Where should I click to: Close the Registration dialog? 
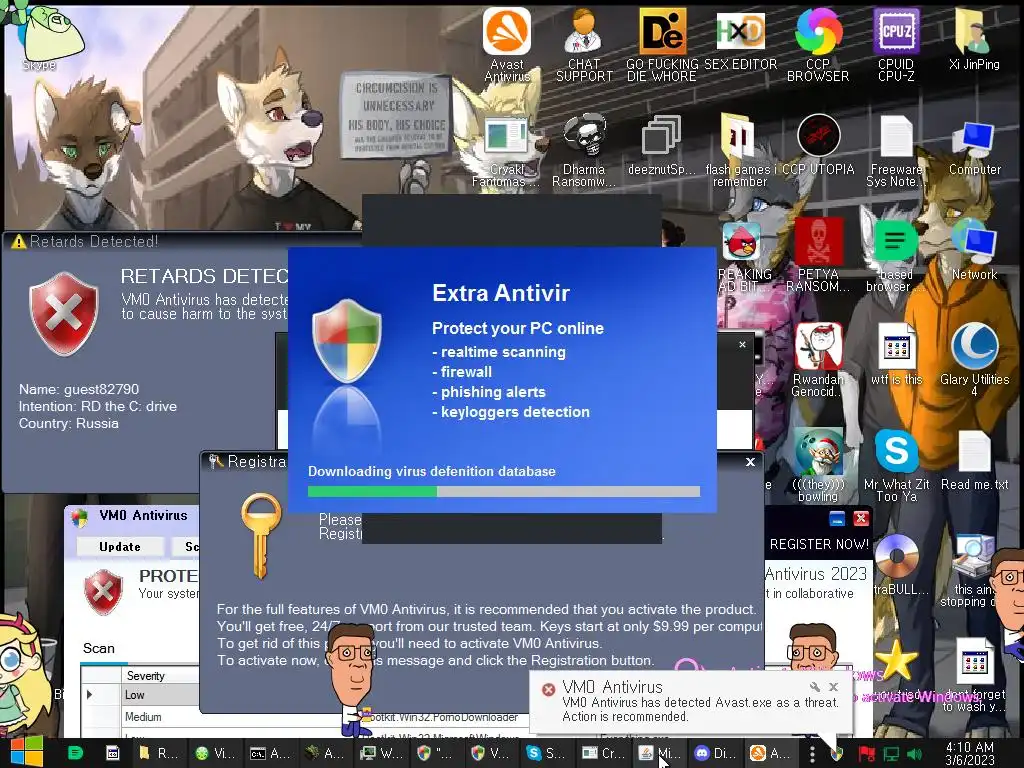coord(750,462)
